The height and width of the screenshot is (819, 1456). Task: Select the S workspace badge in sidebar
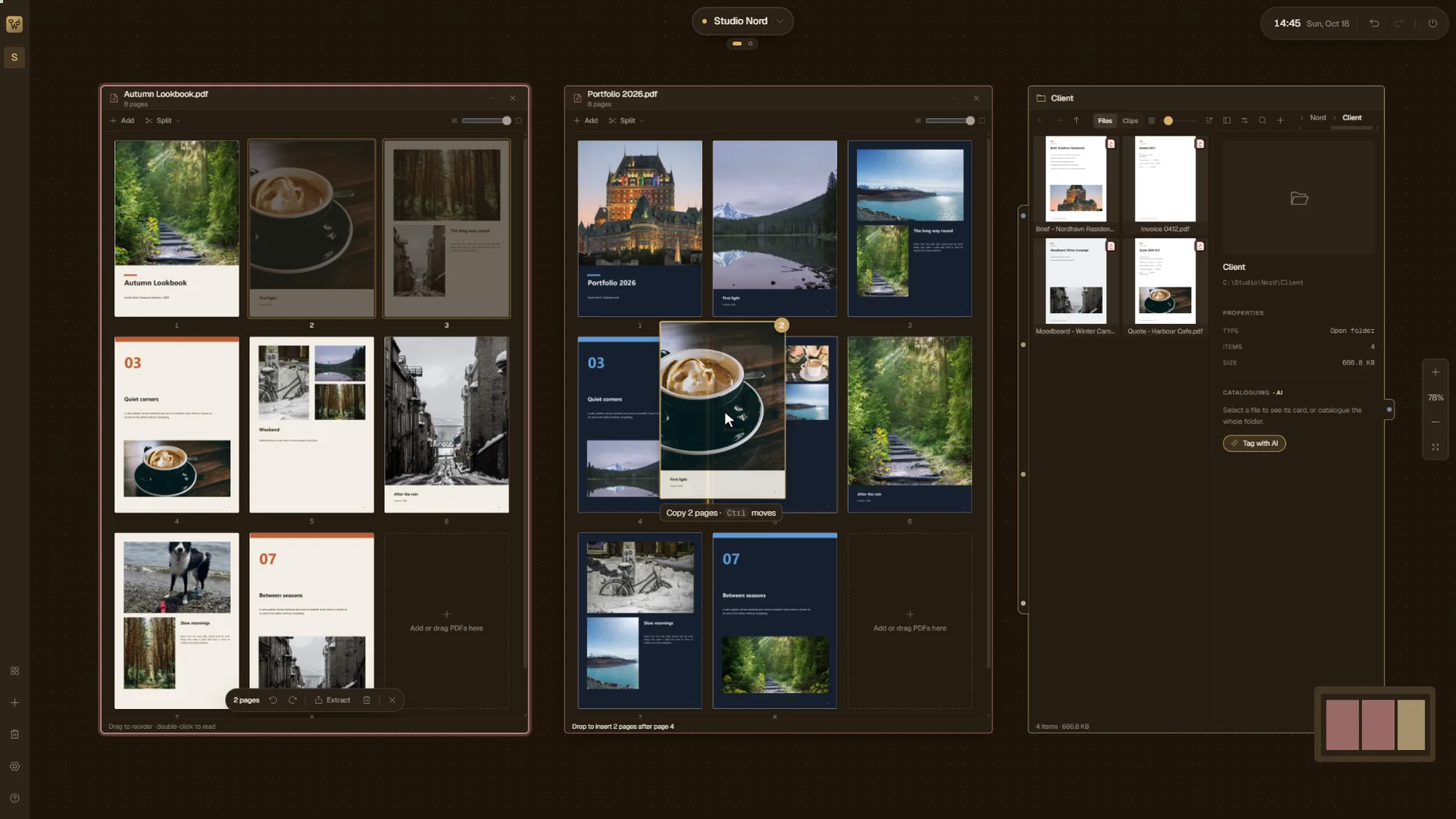(15, 58)
